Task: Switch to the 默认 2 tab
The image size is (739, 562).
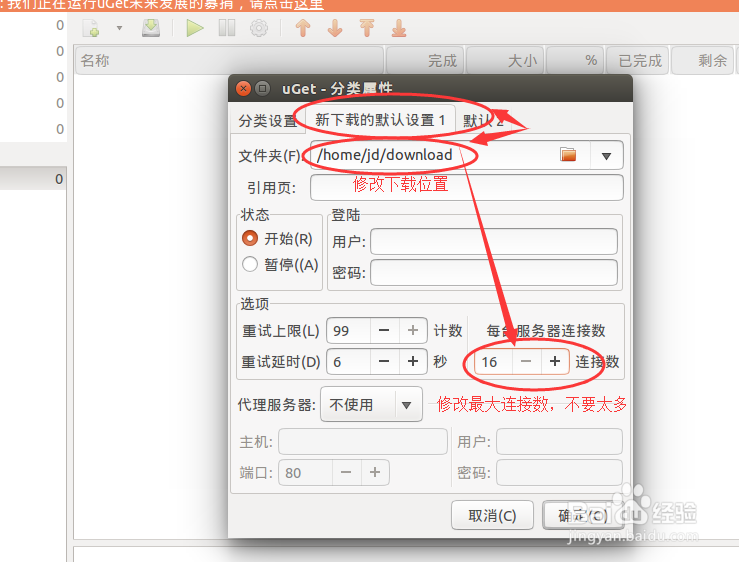Action: (483, 121)
